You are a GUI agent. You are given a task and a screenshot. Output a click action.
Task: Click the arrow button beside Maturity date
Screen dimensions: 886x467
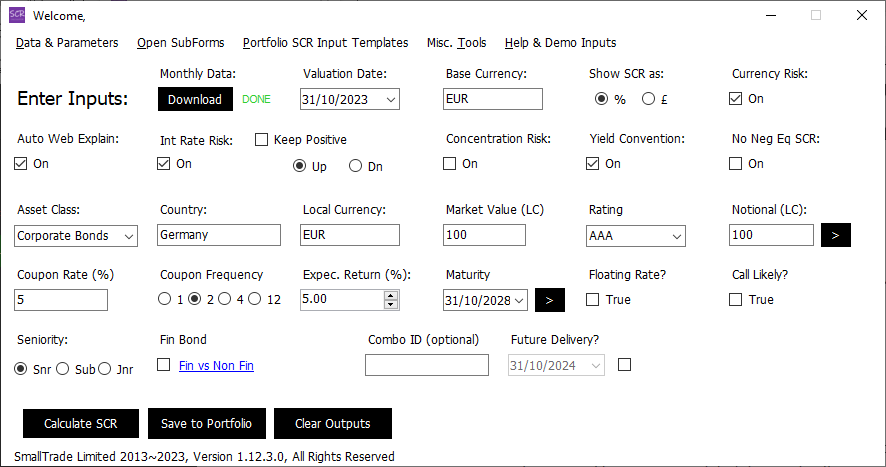[550, 300]
